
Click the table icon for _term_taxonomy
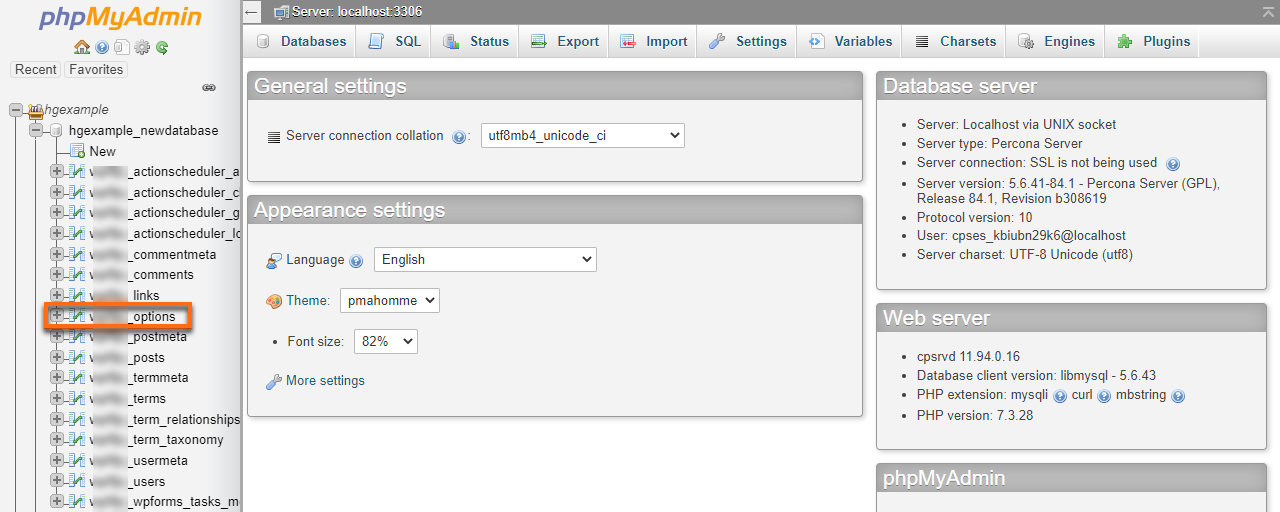coord(77,440)
